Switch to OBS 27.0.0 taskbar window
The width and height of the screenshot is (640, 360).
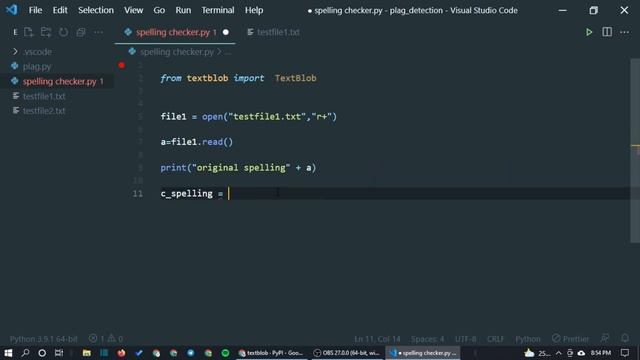(x=347, y=353)
